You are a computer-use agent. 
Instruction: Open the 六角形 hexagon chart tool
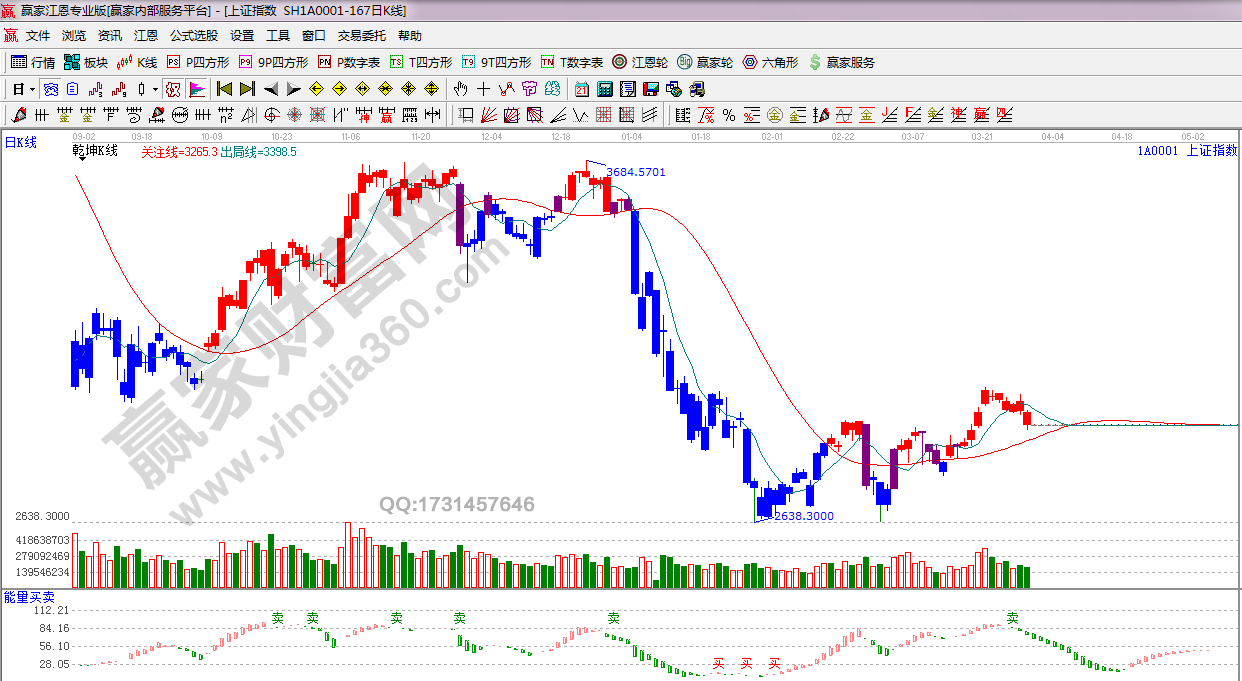[770, 62]
